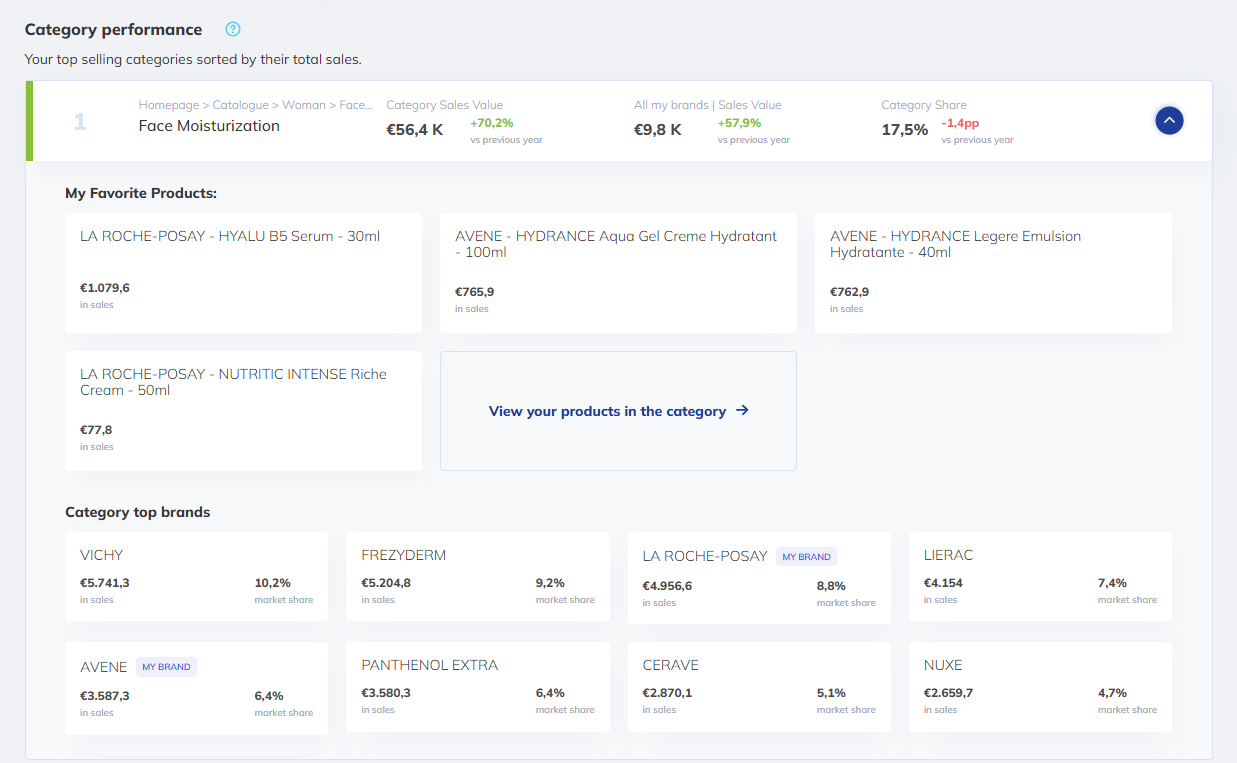Click View your products in the category
This screenshot has width=1237, height=763.
pyautogui.click(x=607, y=411)
